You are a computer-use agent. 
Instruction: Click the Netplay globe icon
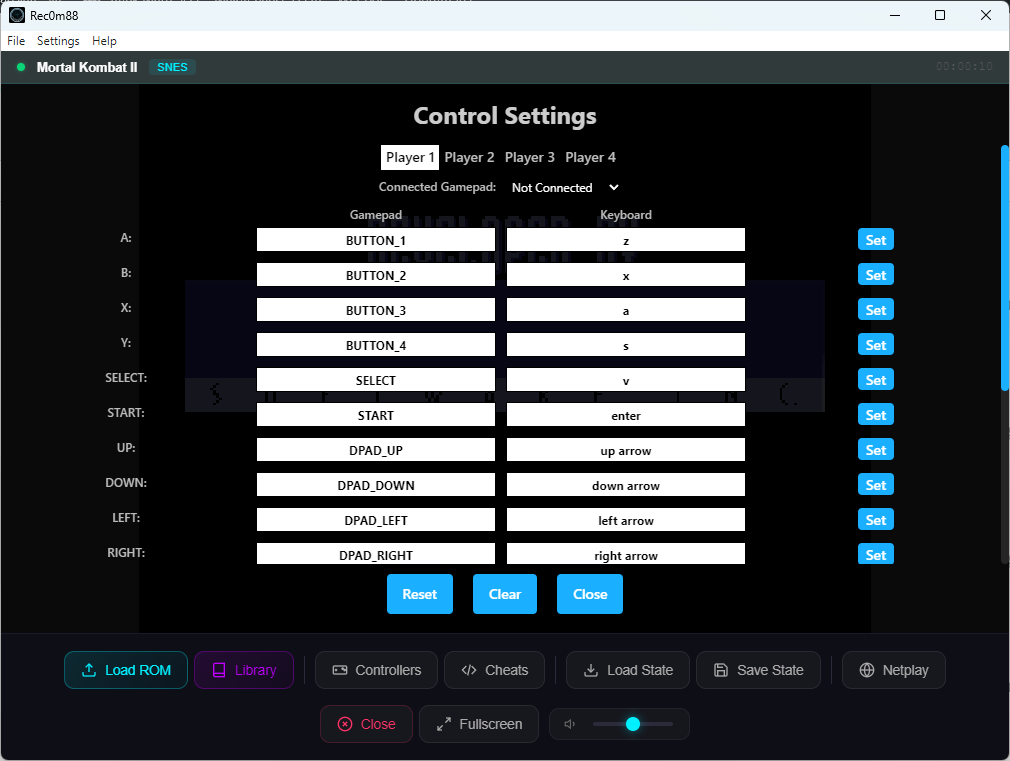point(867,670)
